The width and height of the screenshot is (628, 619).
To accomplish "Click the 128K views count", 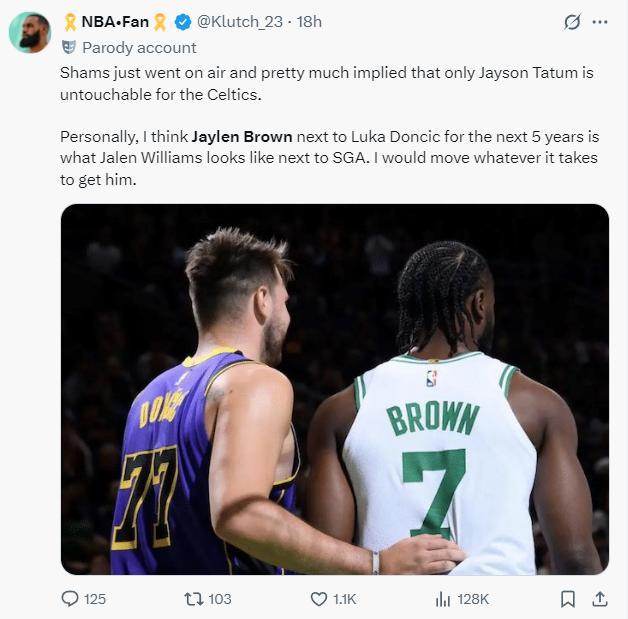I will pyautogui.click(x=473, y=598).
